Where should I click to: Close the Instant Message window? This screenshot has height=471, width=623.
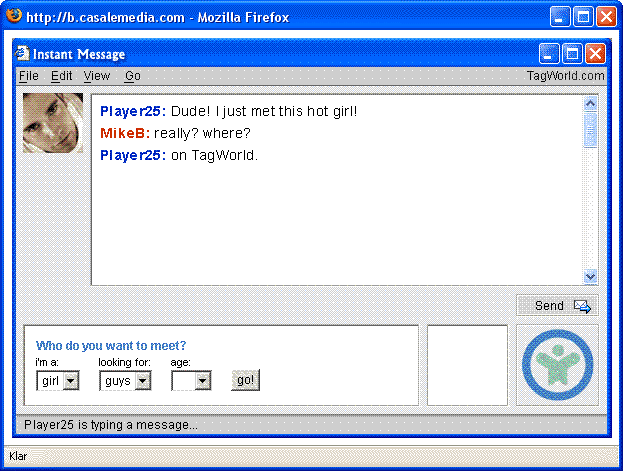596,54
